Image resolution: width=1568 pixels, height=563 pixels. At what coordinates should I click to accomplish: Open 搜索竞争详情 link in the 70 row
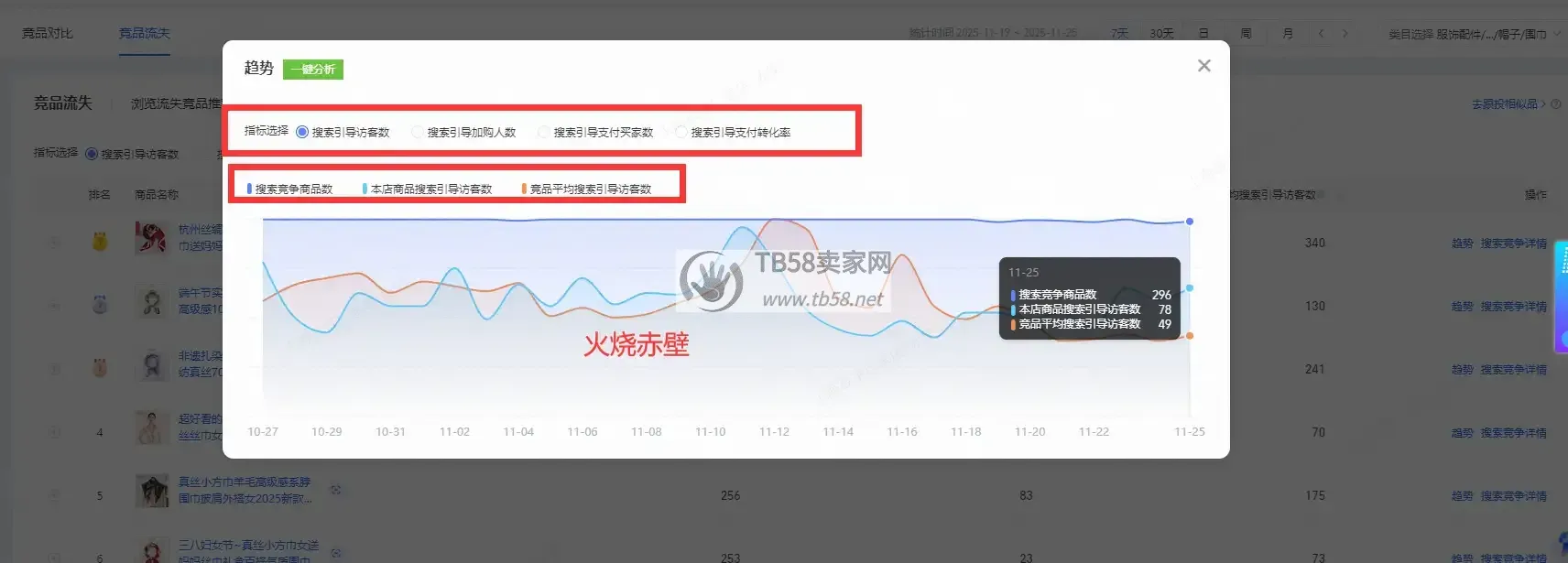coord(1514,433)
